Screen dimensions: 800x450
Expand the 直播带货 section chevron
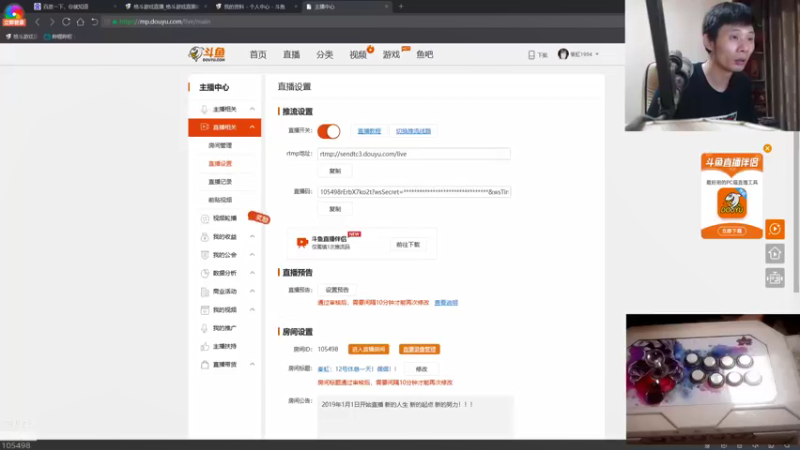point(252,364)
